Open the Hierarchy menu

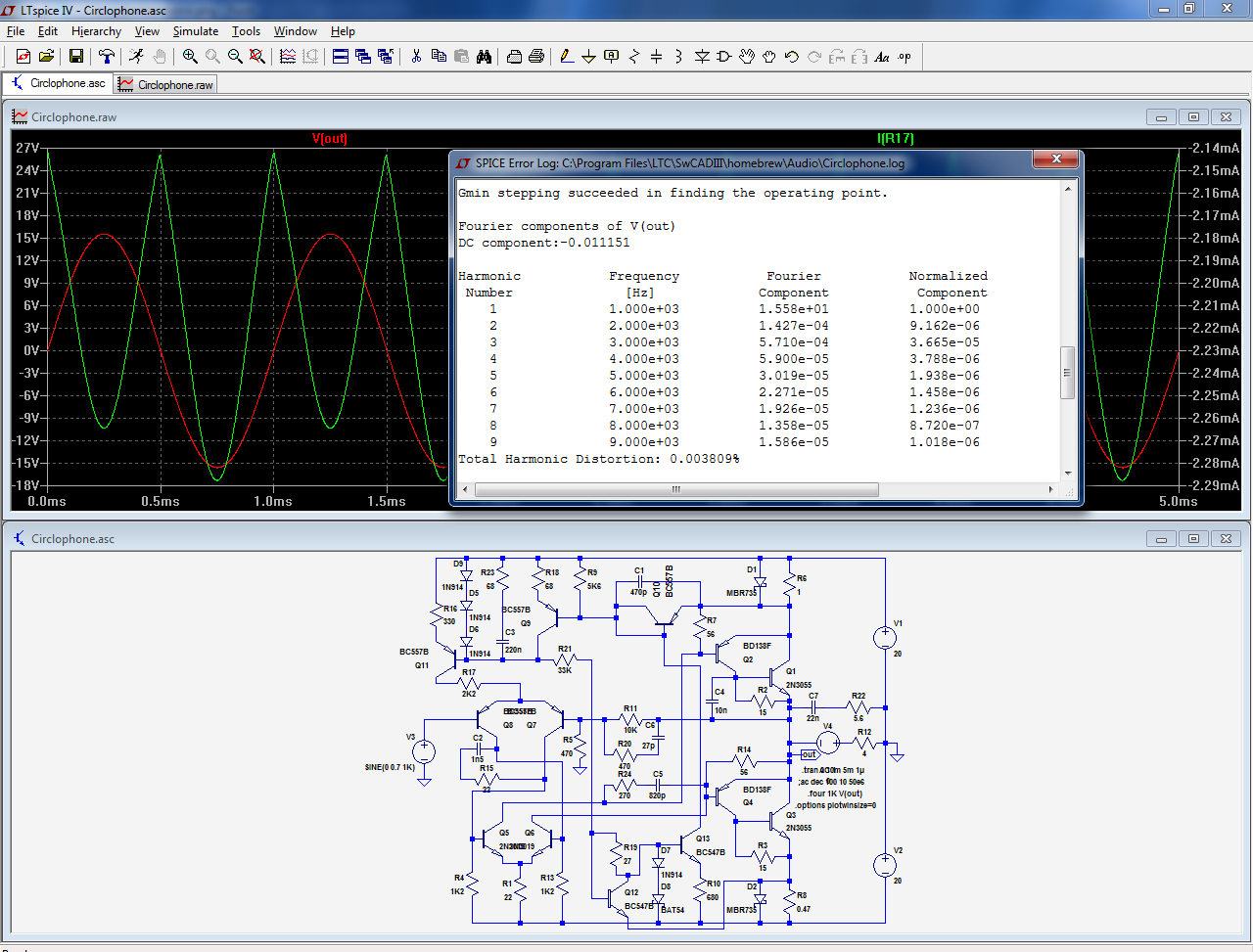[96, 31]
